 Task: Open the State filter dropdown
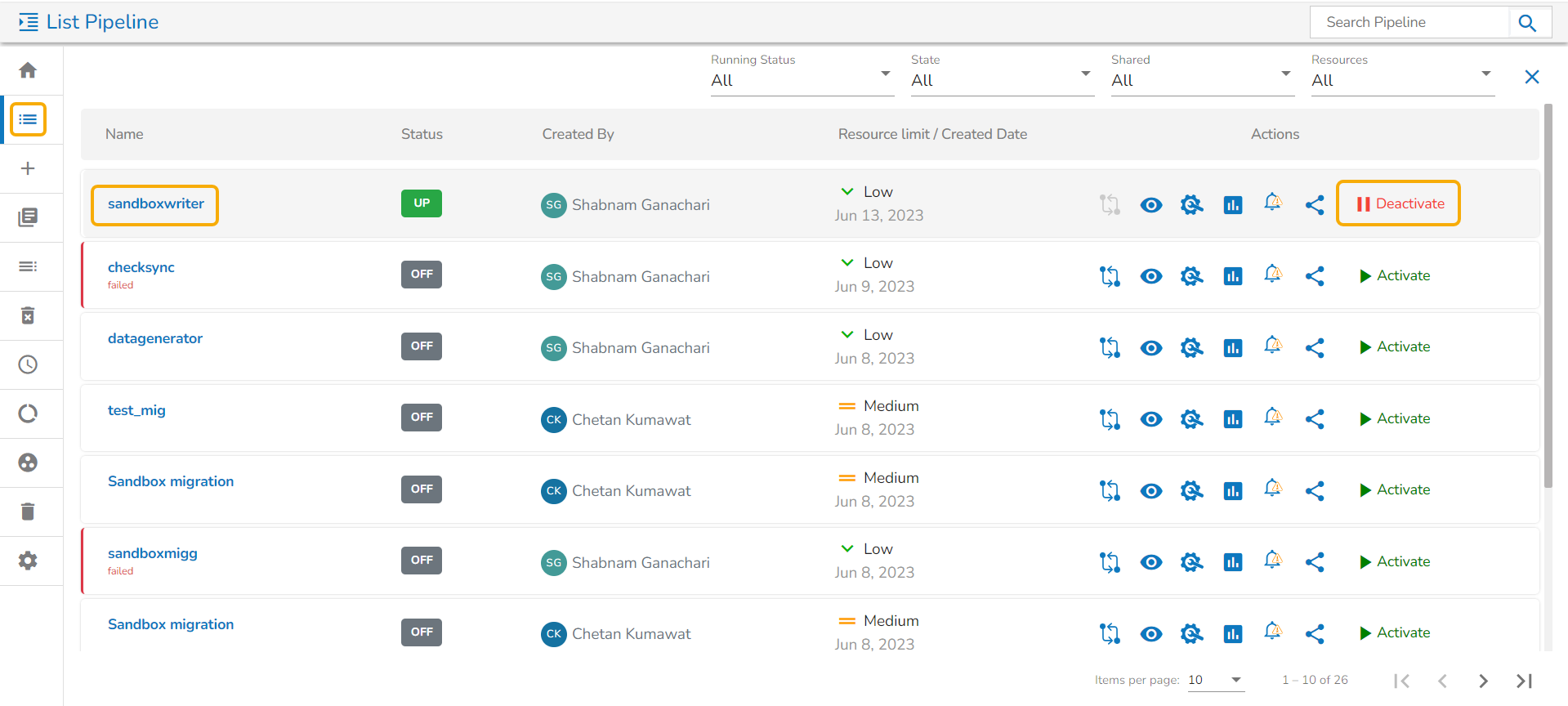[x=1001, y=80]
